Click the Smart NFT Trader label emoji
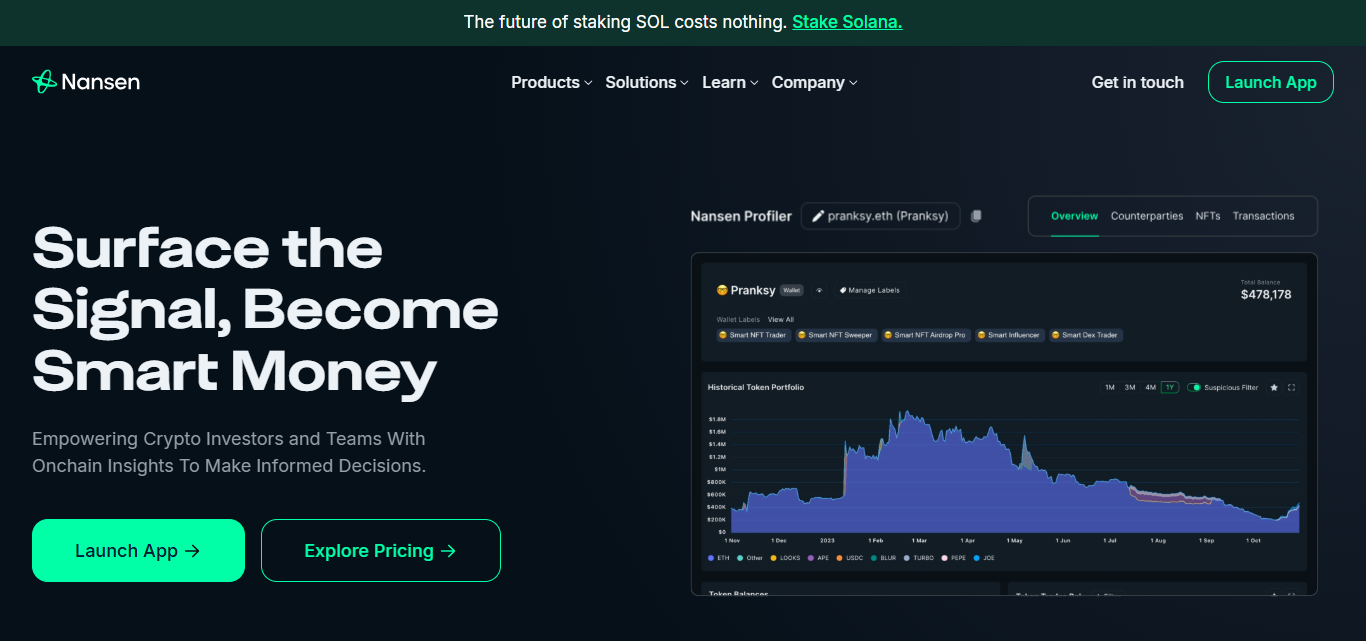The height and width of the screenshot is (641, 1366). pyautogui.click(x=723, y=335)
